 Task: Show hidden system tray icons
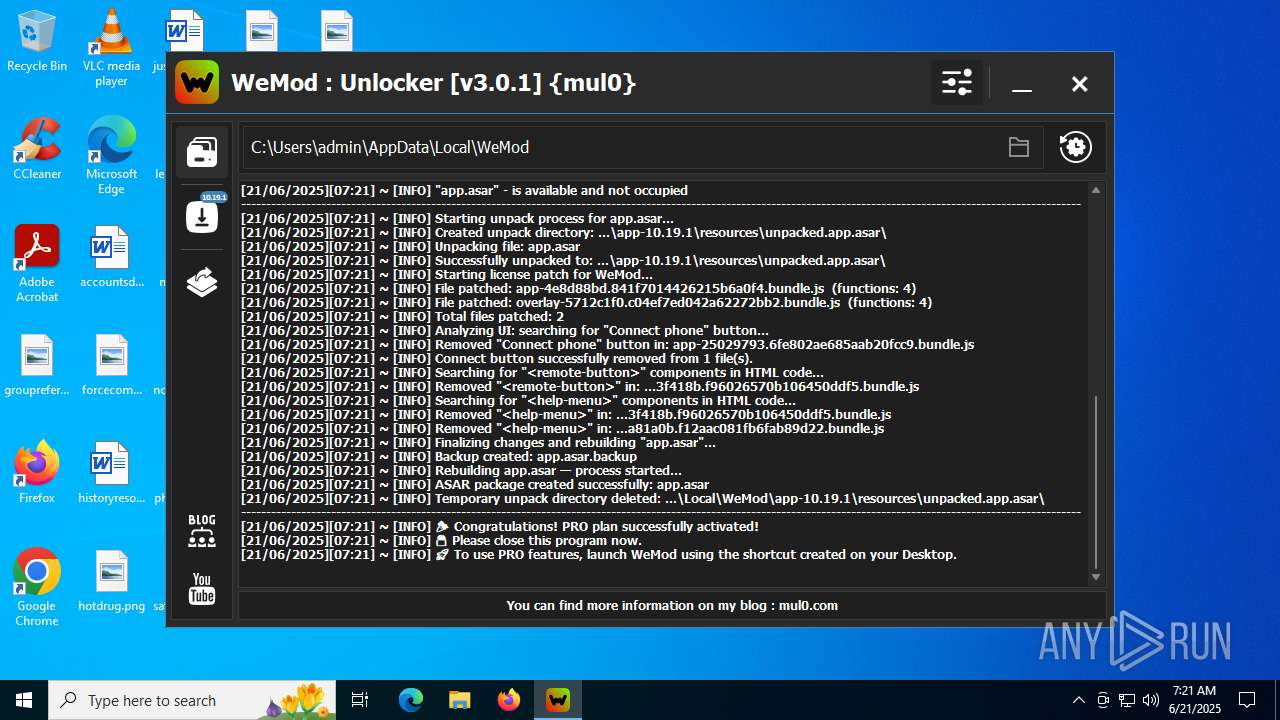coord(1078,700)
